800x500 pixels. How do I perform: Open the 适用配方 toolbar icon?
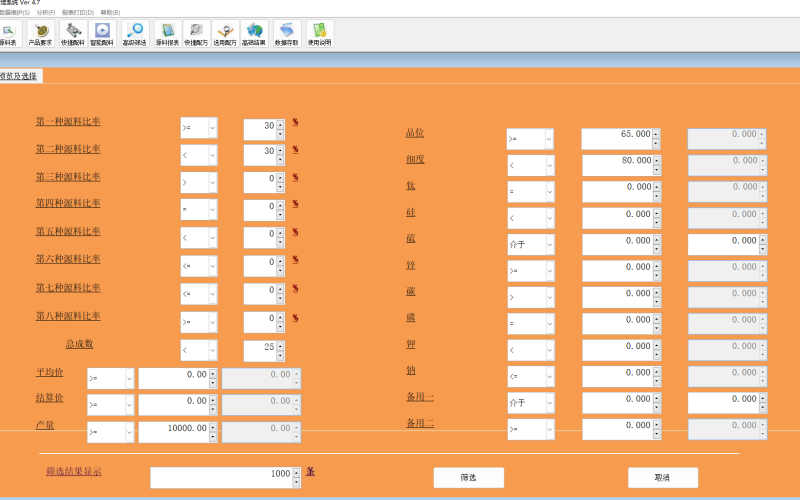(x=226, y=35)
